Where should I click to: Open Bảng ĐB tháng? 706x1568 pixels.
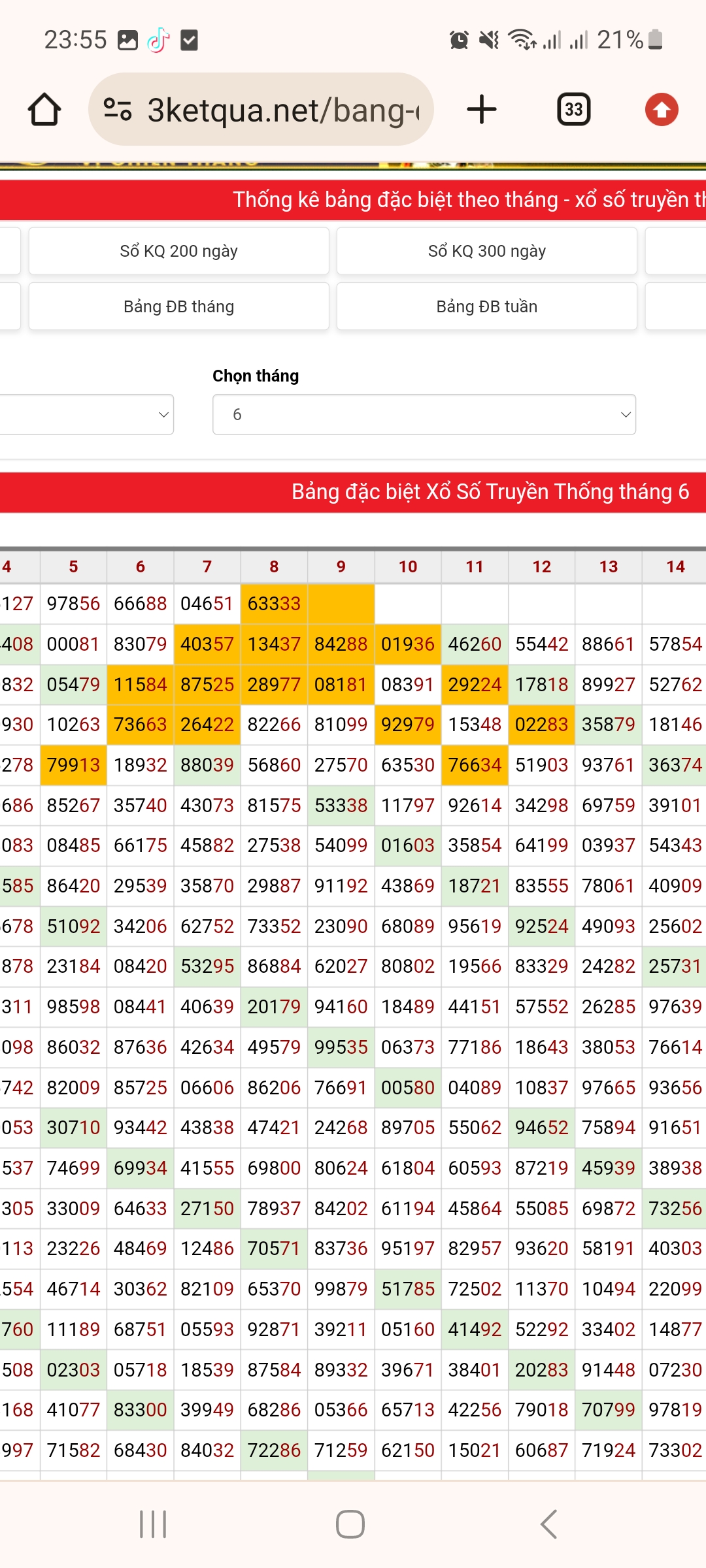178,306
